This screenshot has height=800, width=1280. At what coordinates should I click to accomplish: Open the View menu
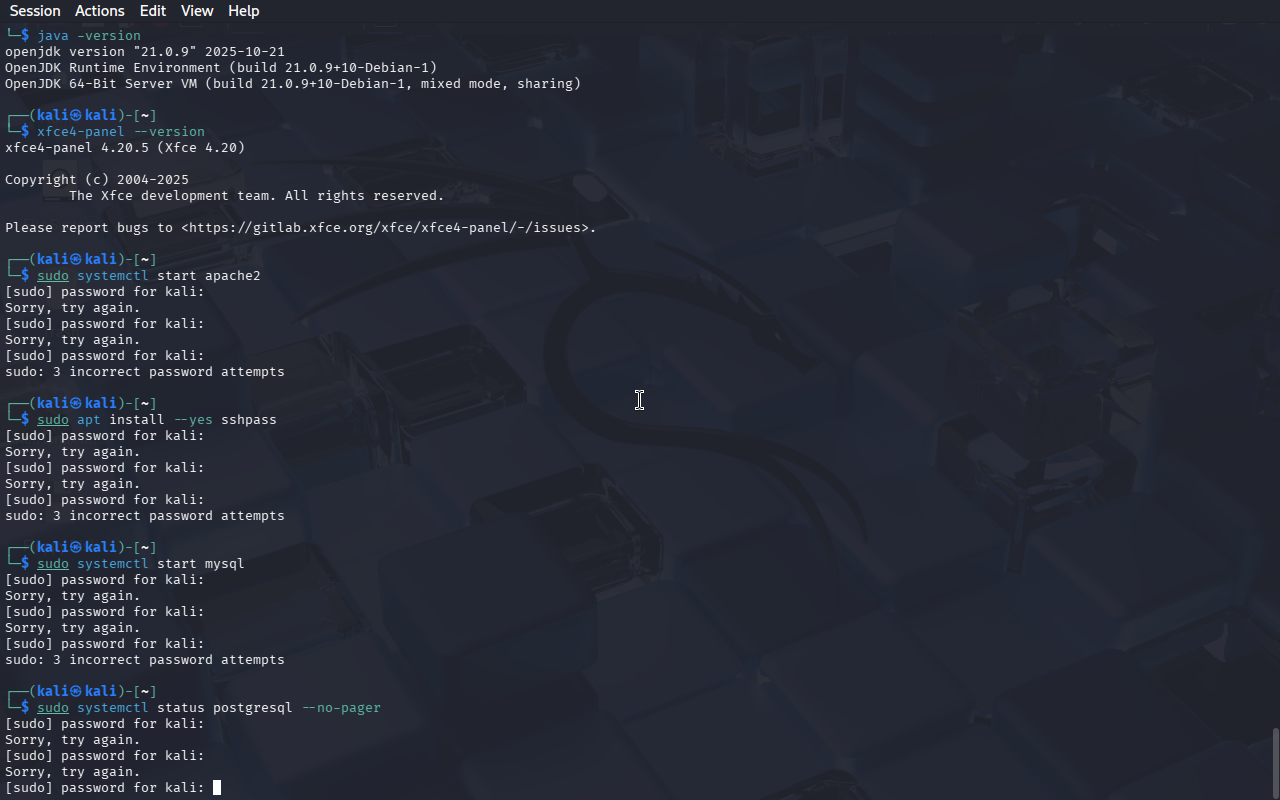(x=197, y=11)
